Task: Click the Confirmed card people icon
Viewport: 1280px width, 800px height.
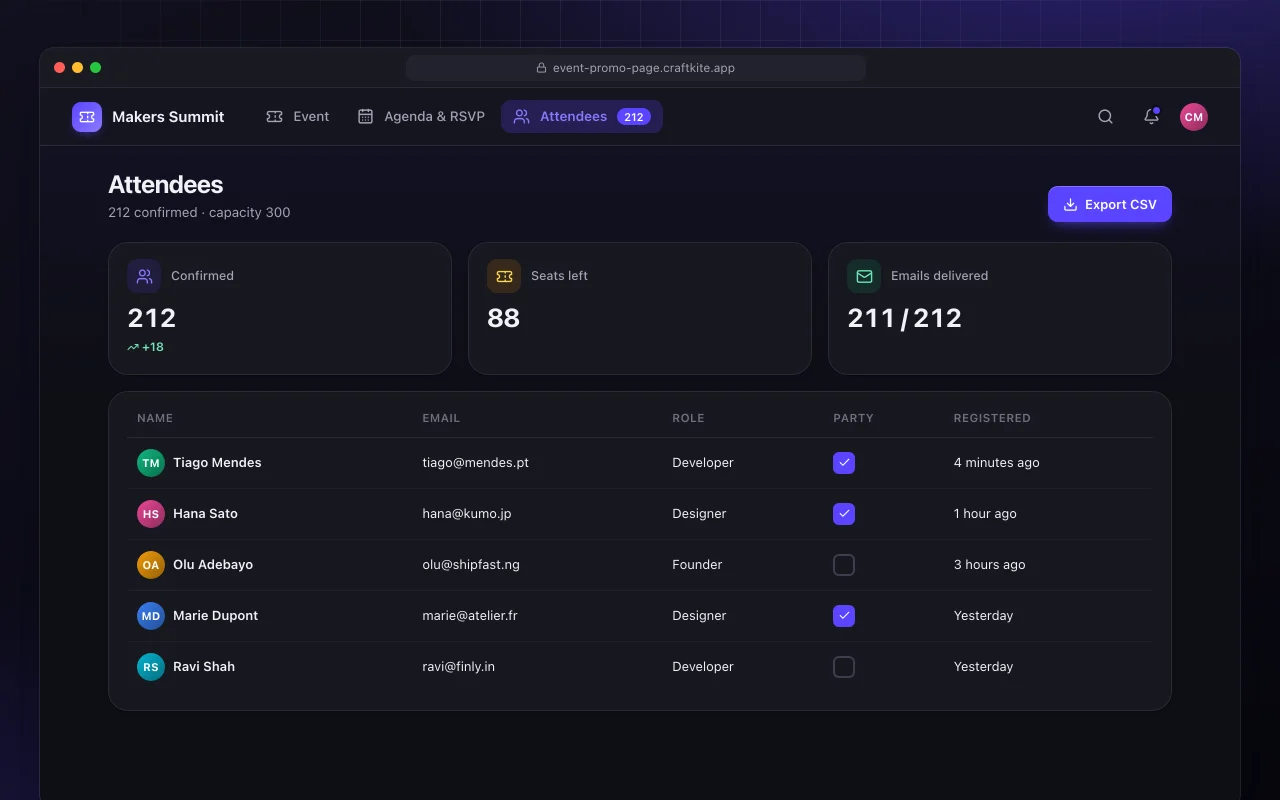Action: point(144,276)
